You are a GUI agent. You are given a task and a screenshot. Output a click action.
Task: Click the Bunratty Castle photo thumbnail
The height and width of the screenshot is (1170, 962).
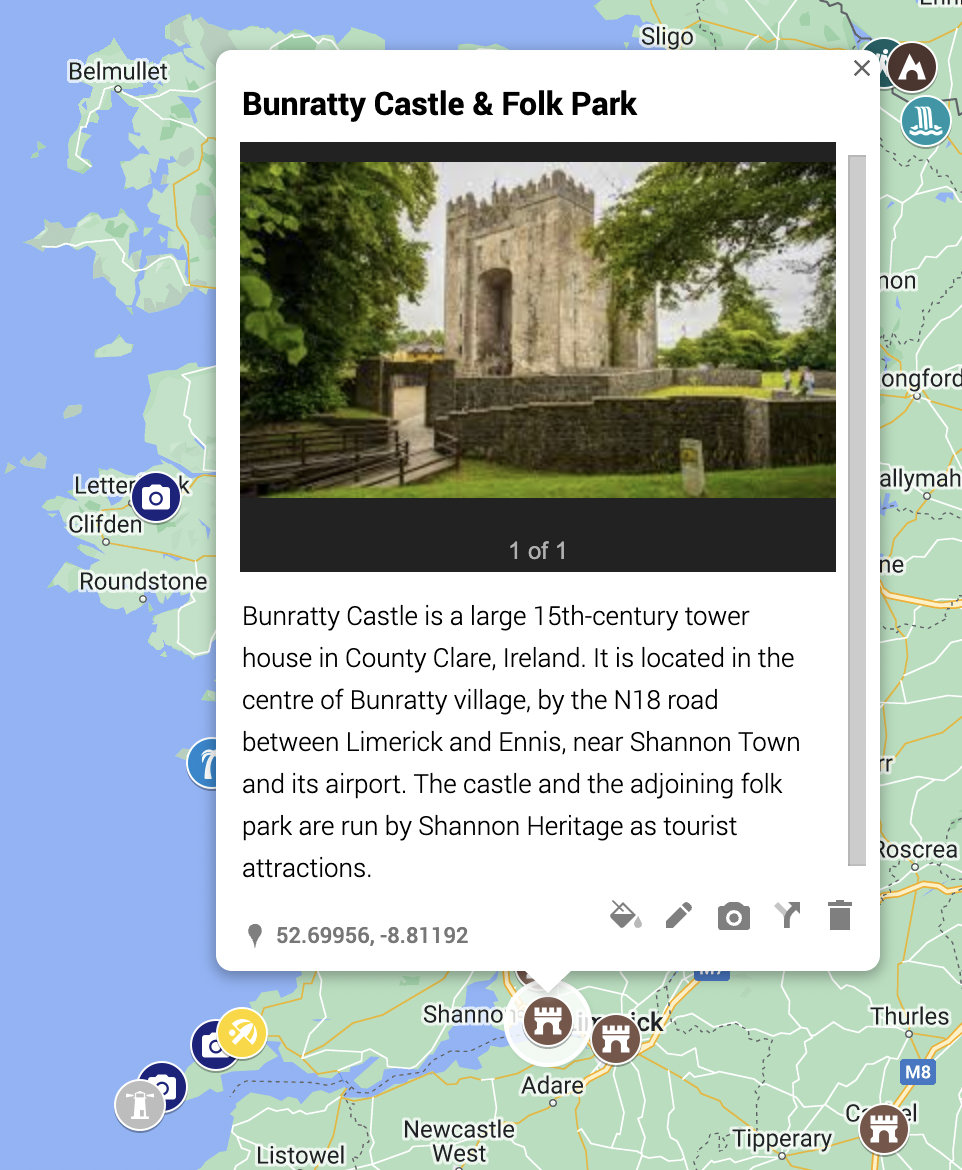click(x=538, y=323)
